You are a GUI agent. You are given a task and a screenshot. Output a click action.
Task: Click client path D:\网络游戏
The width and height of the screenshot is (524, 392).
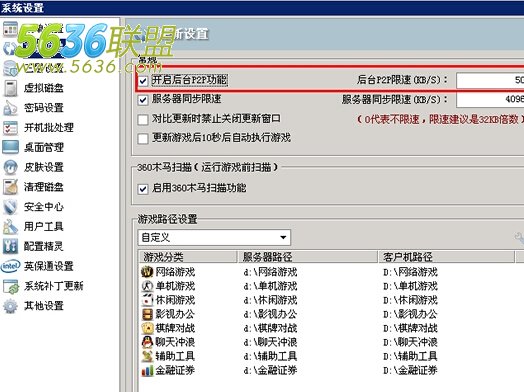pos(410,272)
